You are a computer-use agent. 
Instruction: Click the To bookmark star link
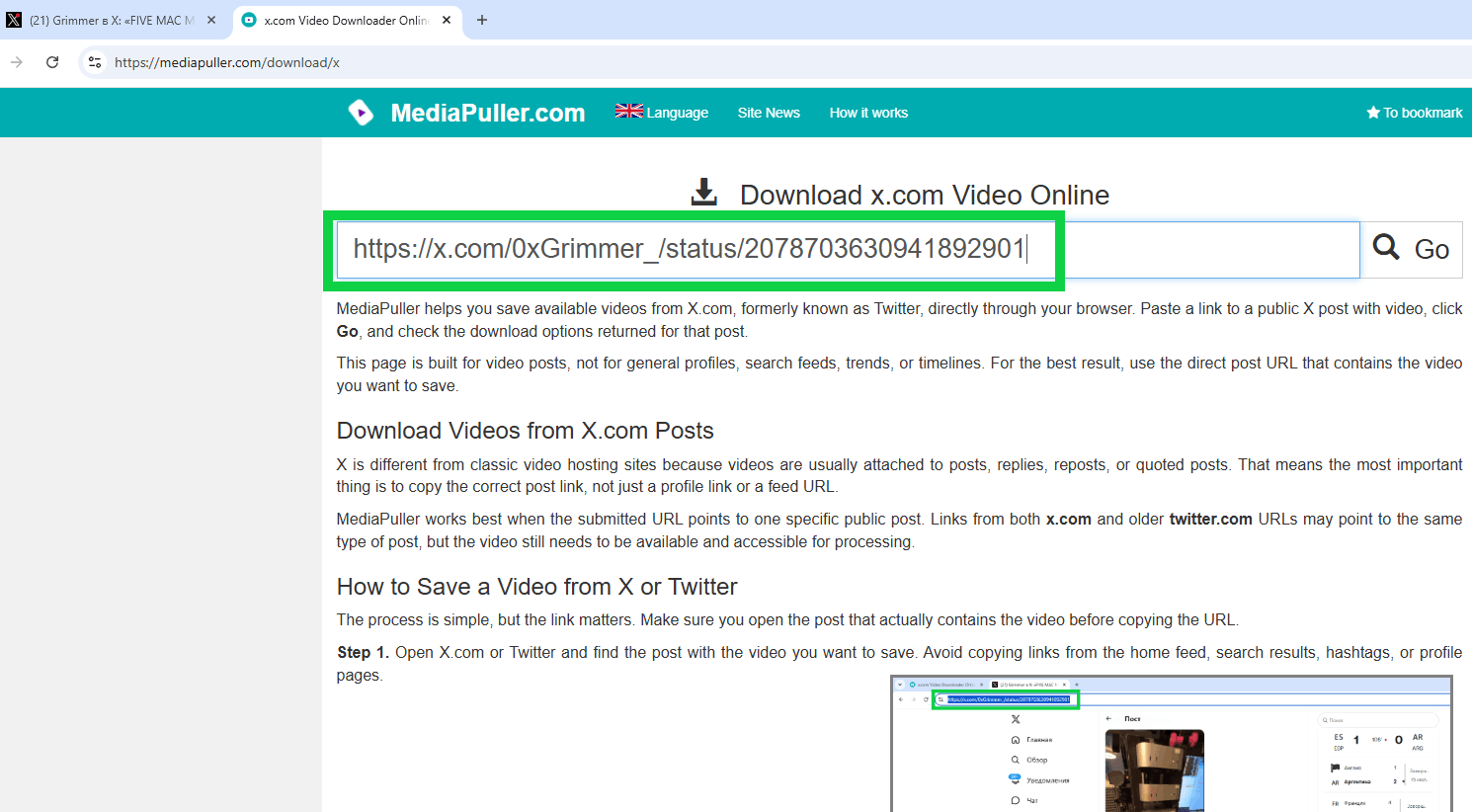[1414, 113]
